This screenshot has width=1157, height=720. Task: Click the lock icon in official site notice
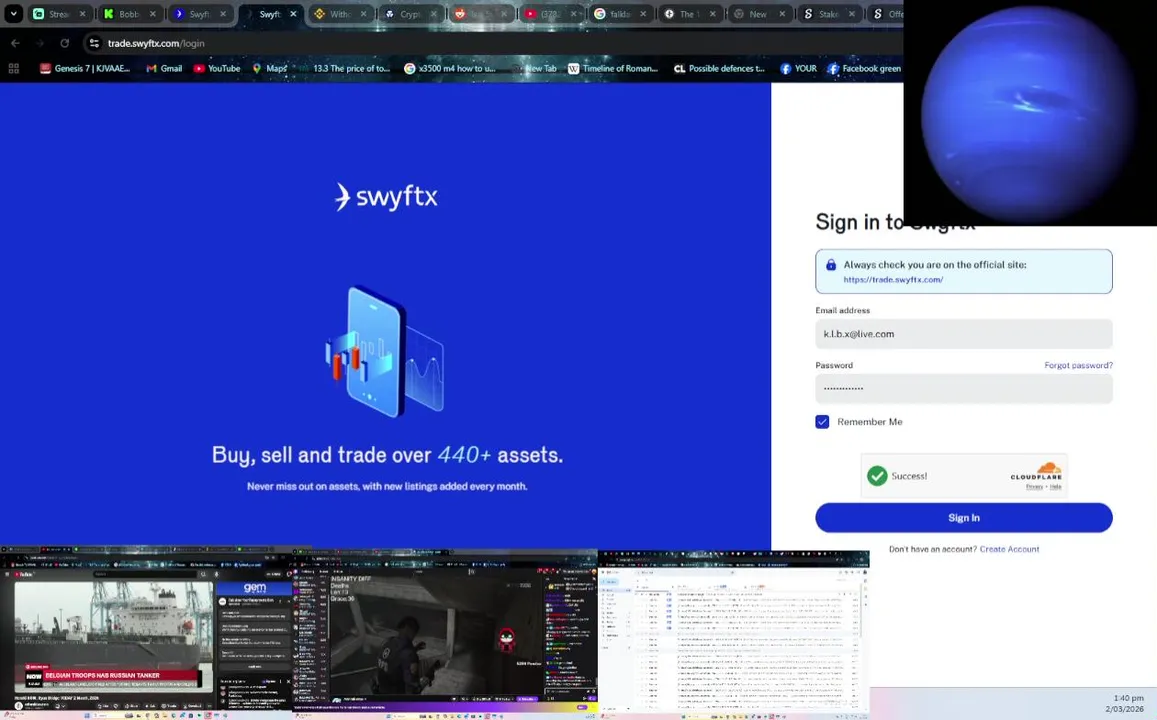[x=831, y=265]
